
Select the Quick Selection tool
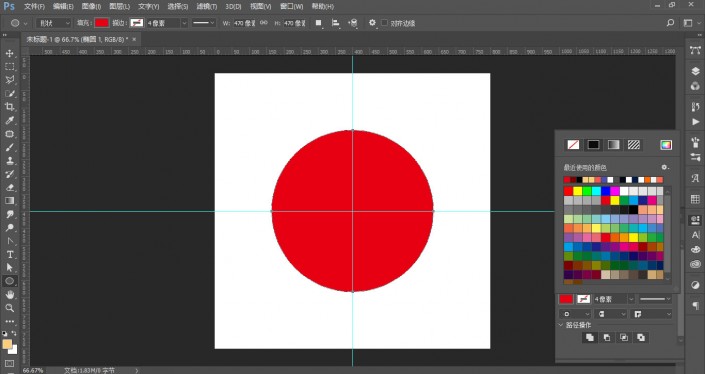9,94
